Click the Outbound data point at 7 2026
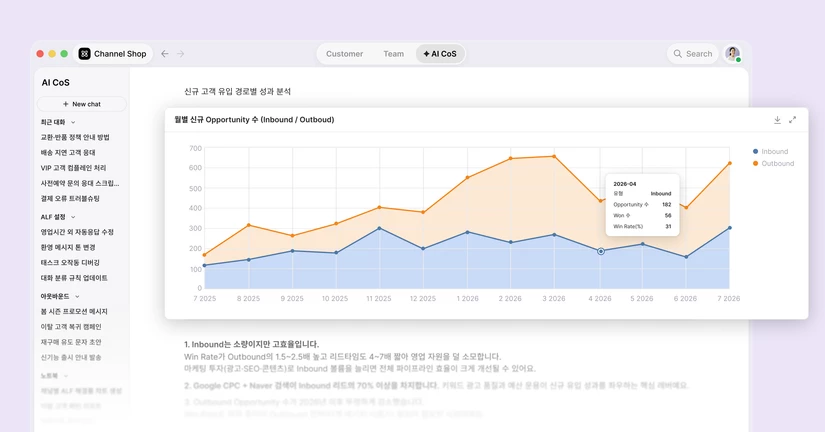825x432 pixels. 730,163
